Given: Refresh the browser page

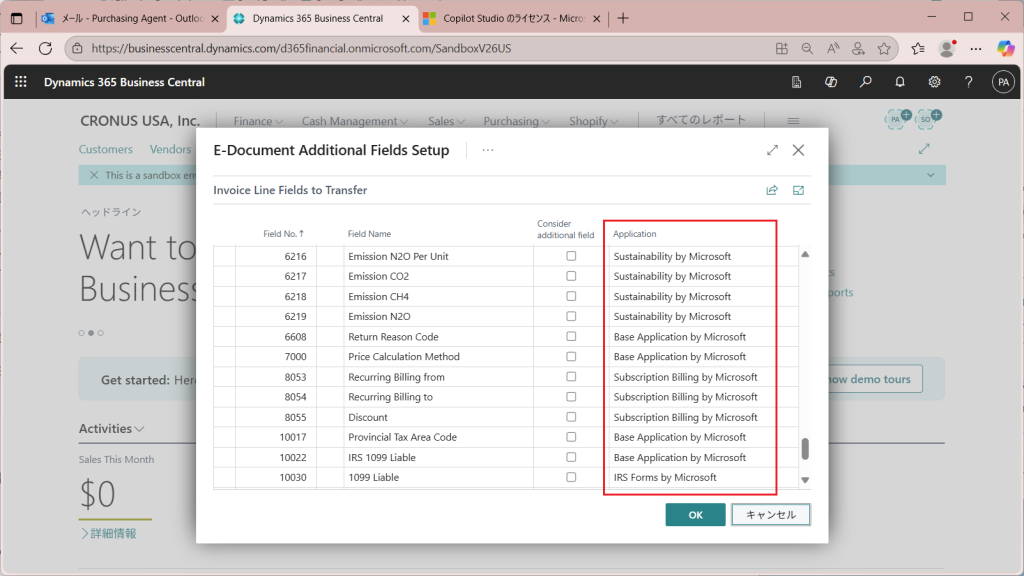Looking at the screenshot, I should [45, 48].
